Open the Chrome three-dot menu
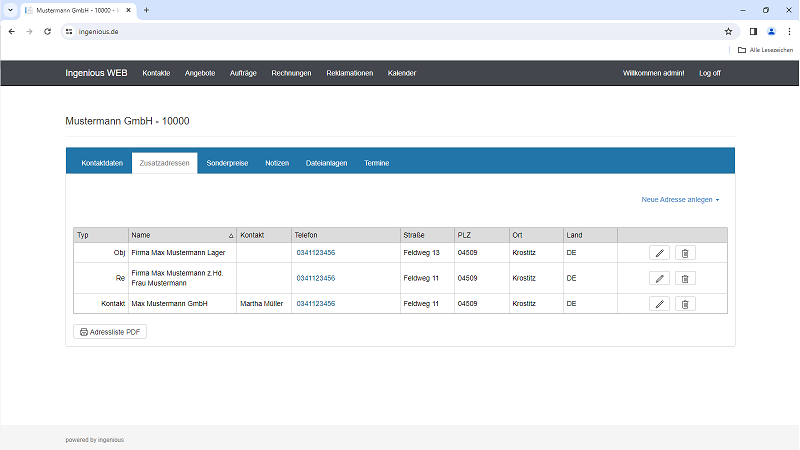 coord(789,32)
